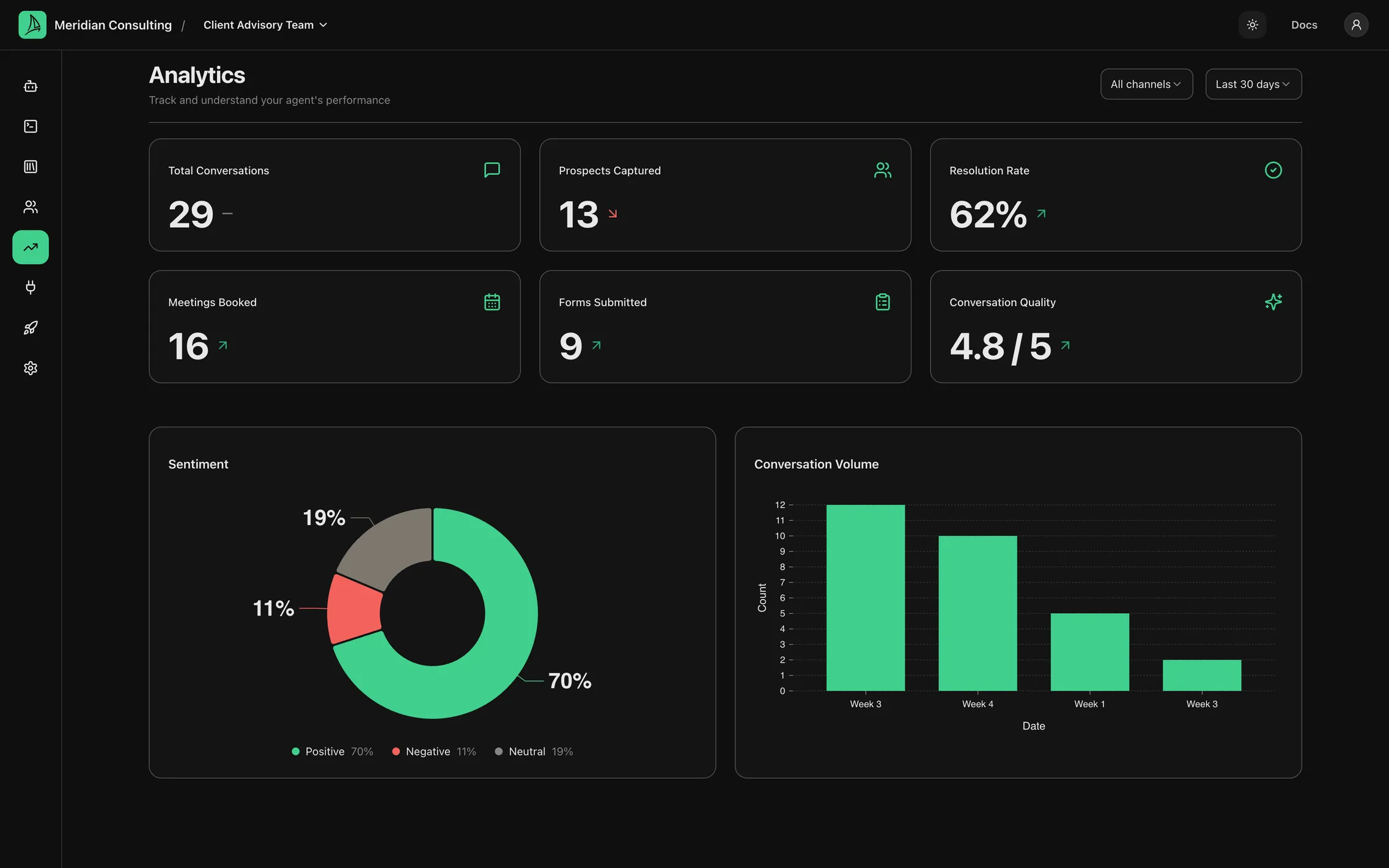Click the shortest Week 3 bar at 2

coord(1202,675)
